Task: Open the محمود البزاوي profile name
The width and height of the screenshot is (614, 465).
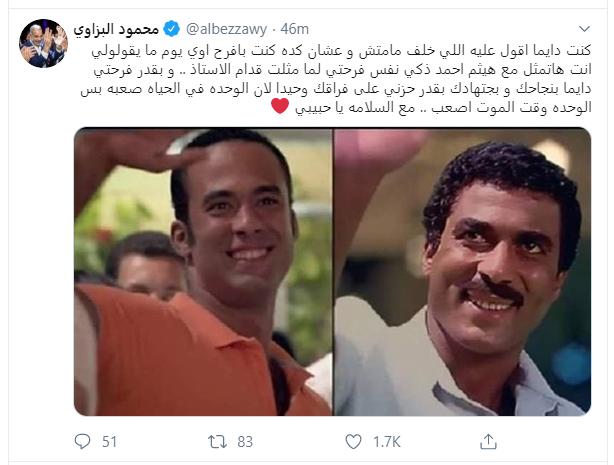Action: point(116,29)
